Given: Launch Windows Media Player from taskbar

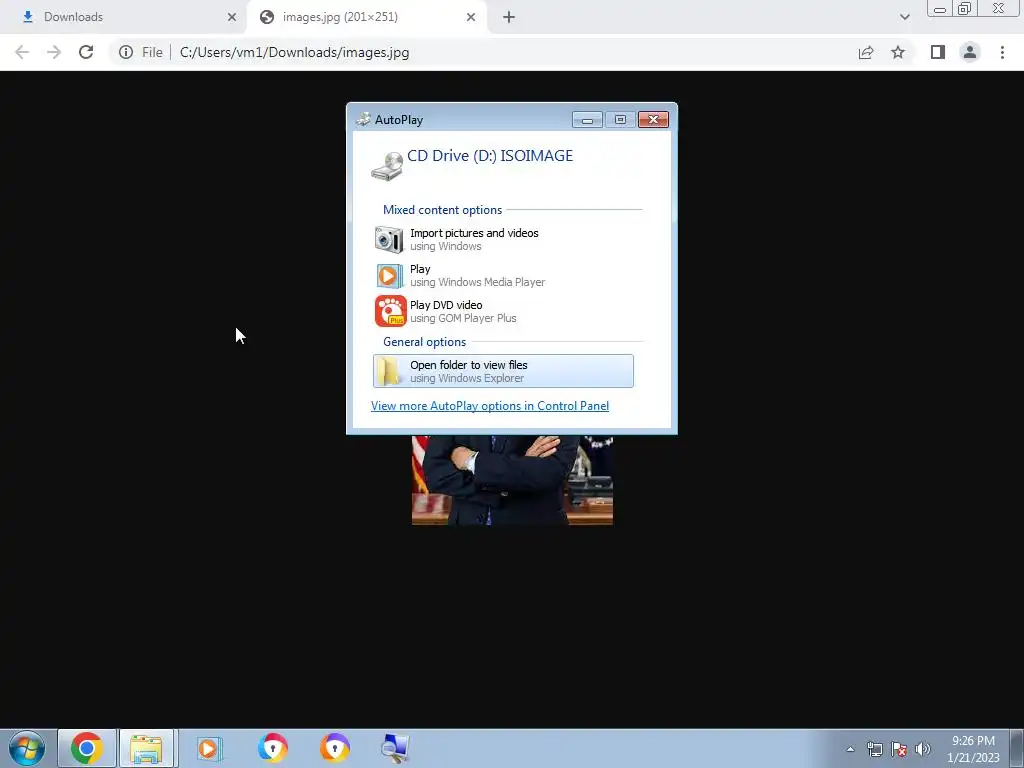Looking at the screenshot, I should (210, 748).
